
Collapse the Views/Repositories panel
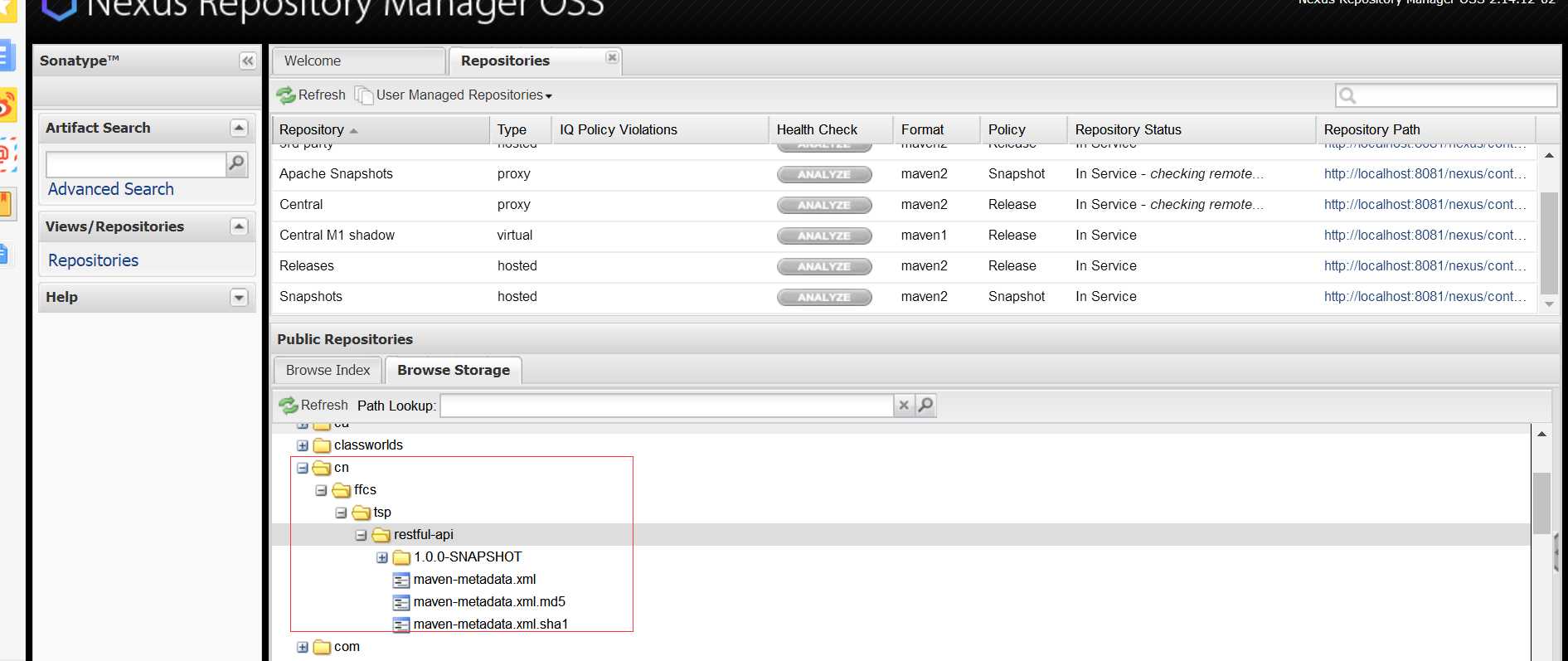pyautogui.click(x=239, y=226)
